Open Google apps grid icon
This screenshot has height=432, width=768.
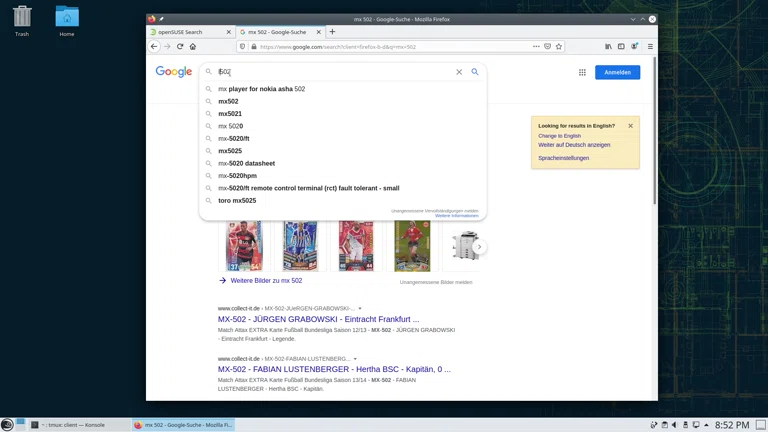pyautogui.click(x=582, y=72)
